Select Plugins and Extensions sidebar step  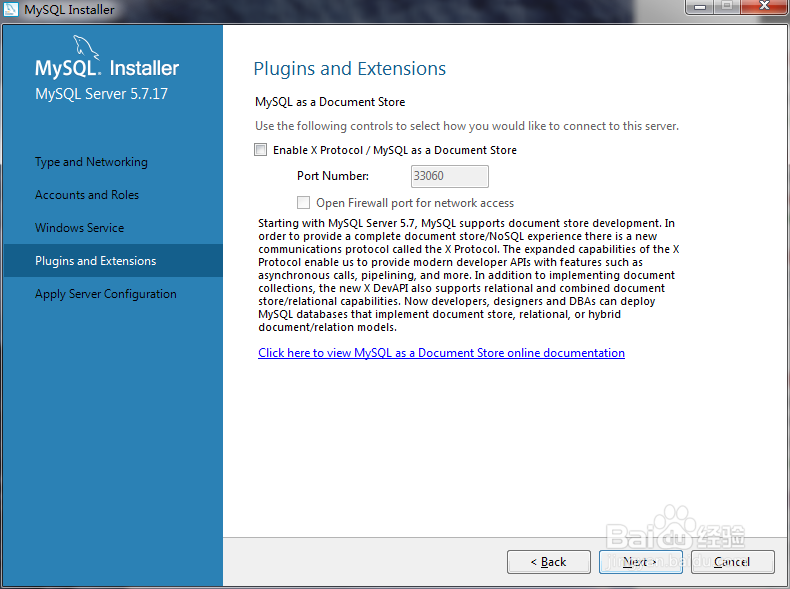click(113, 260)
